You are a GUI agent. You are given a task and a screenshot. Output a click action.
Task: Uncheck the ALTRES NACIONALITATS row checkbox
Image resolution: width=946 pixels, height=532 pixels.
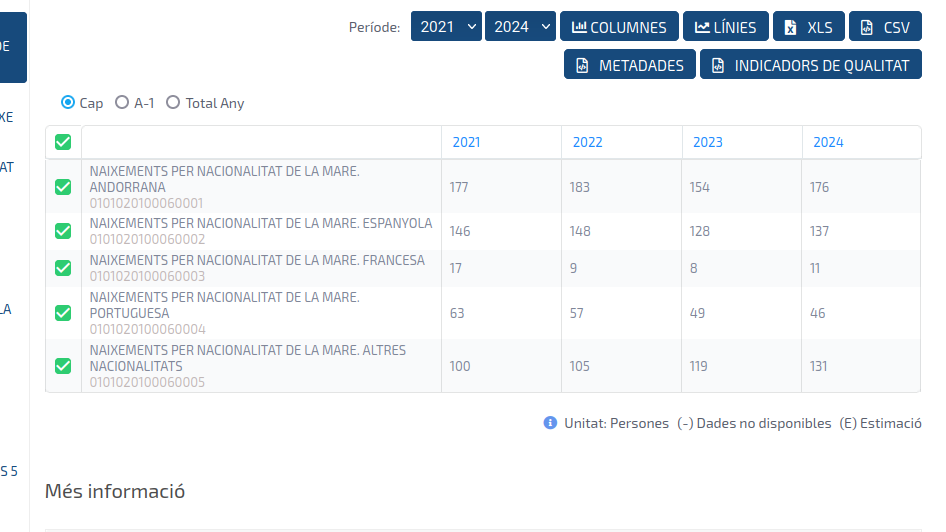(x=63, y=366)
